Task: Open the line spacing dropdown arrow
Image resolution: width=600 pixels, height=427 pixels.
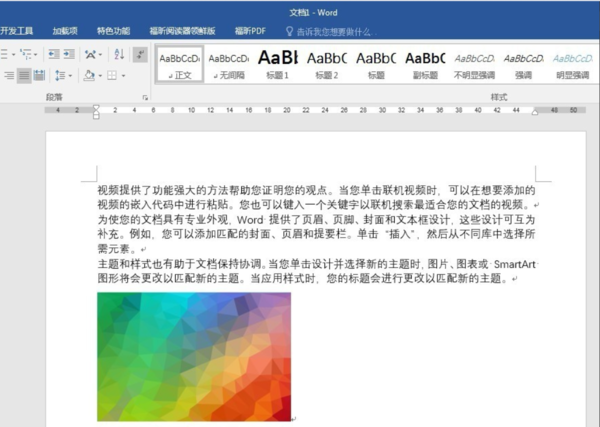Action: [x=70, y=76]
